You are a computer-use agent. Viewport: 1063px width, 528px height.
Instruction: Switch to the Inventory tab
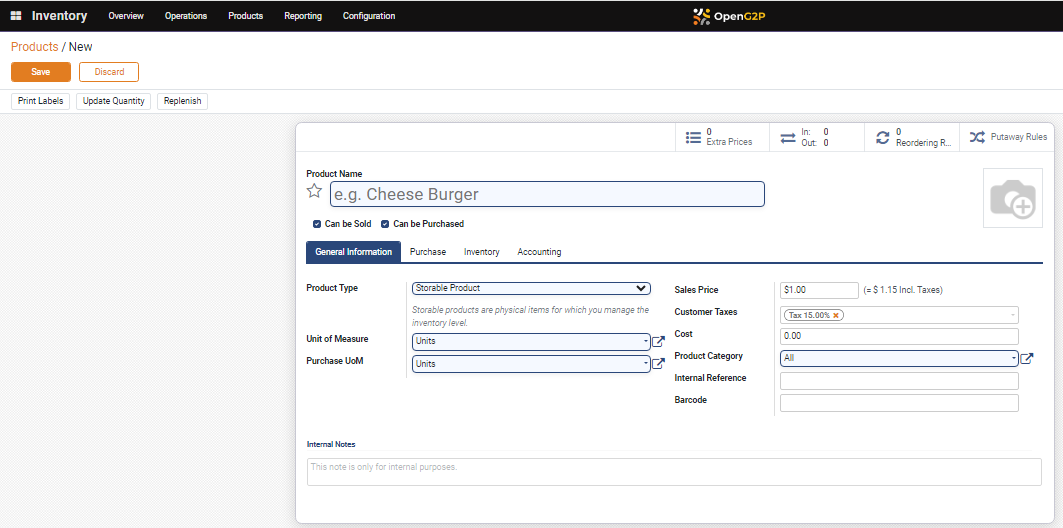point(482,252)
